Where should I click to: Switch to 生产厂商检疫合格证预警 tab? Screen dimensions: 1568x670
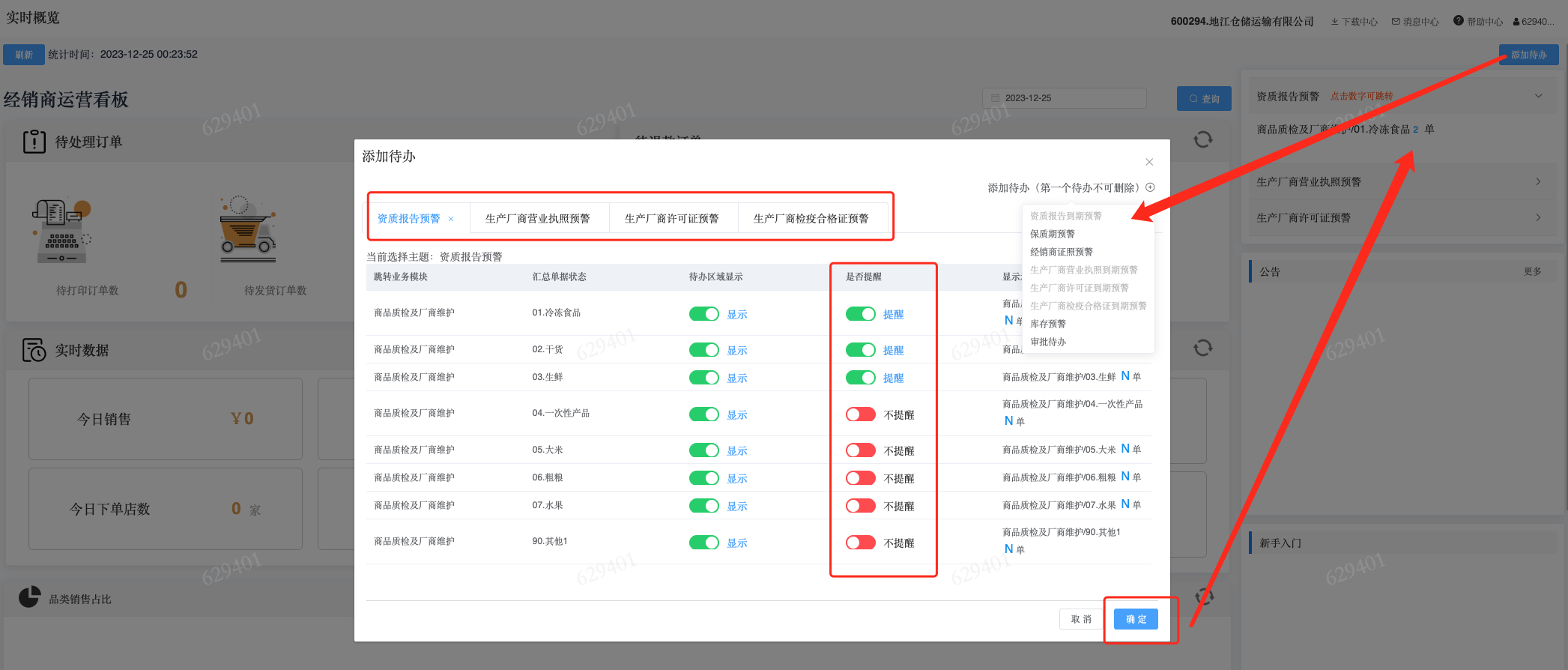click(811, 219)
